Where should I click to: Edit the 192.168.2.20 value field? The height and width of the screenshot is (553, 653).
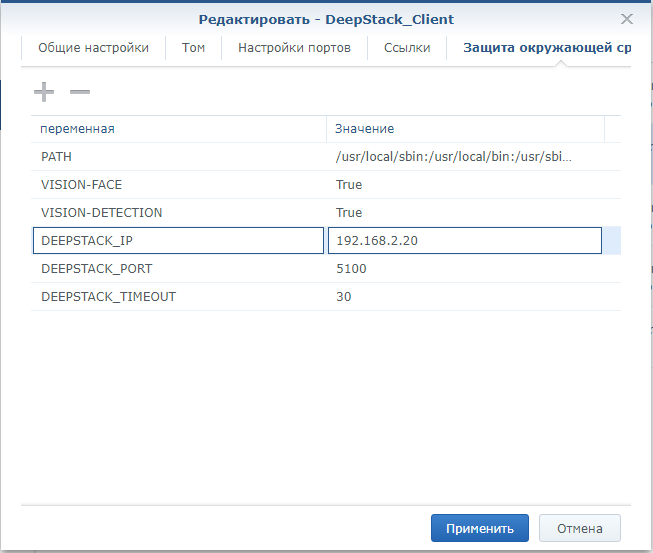(x=465, y=240)
